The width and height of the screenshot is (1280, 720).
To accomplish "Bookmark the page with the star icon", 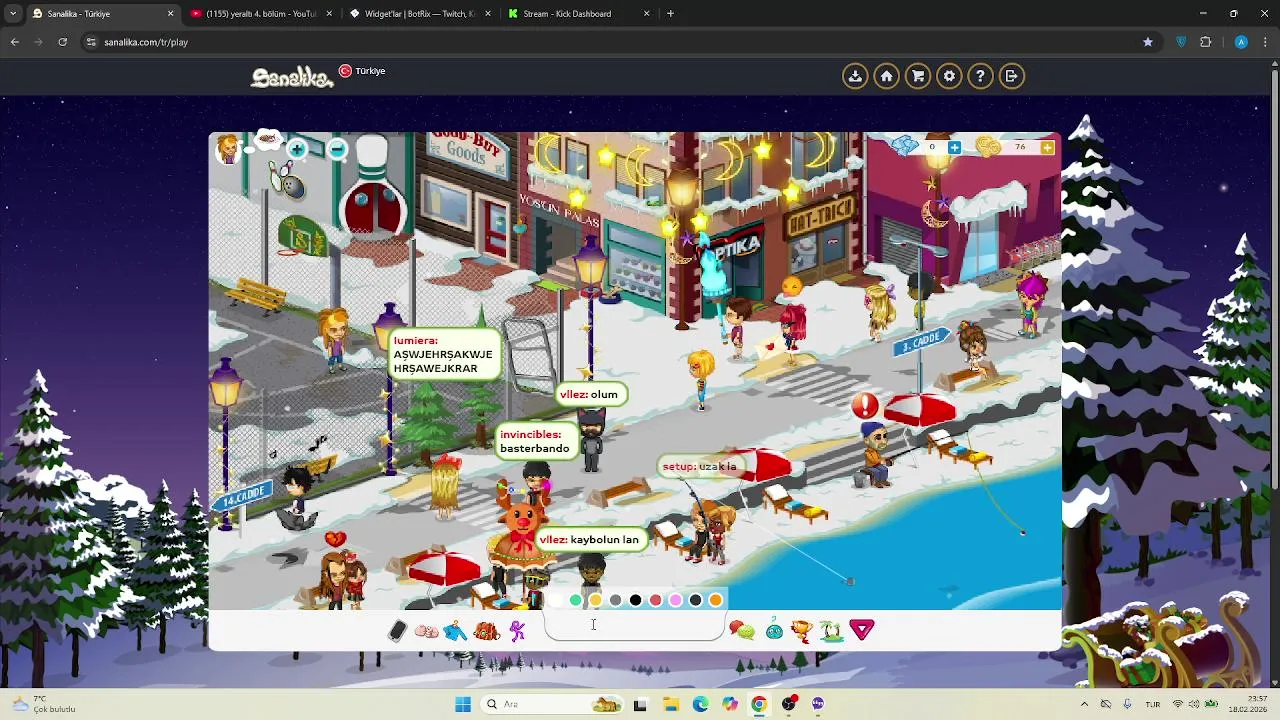I will 1148,42.
